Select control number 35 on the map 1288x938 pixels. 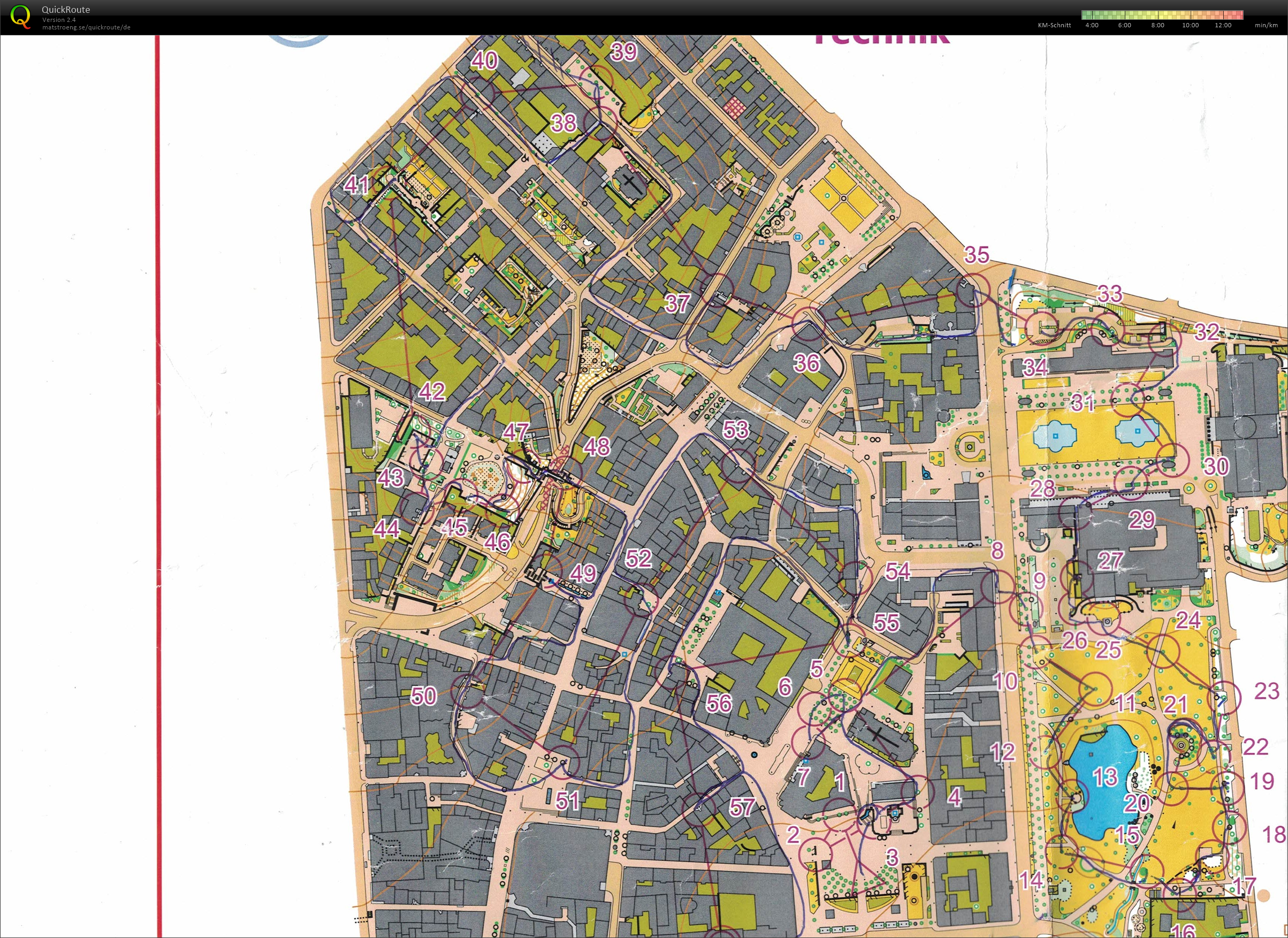pyautogui.click(x=976, y=255)
